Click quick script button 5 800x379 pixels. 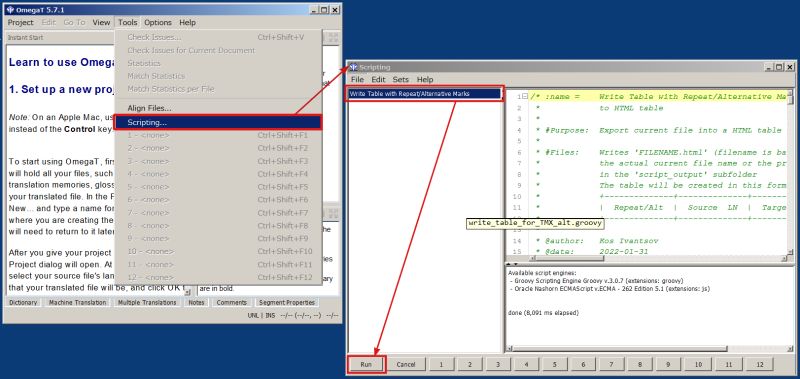pos(555,365)
